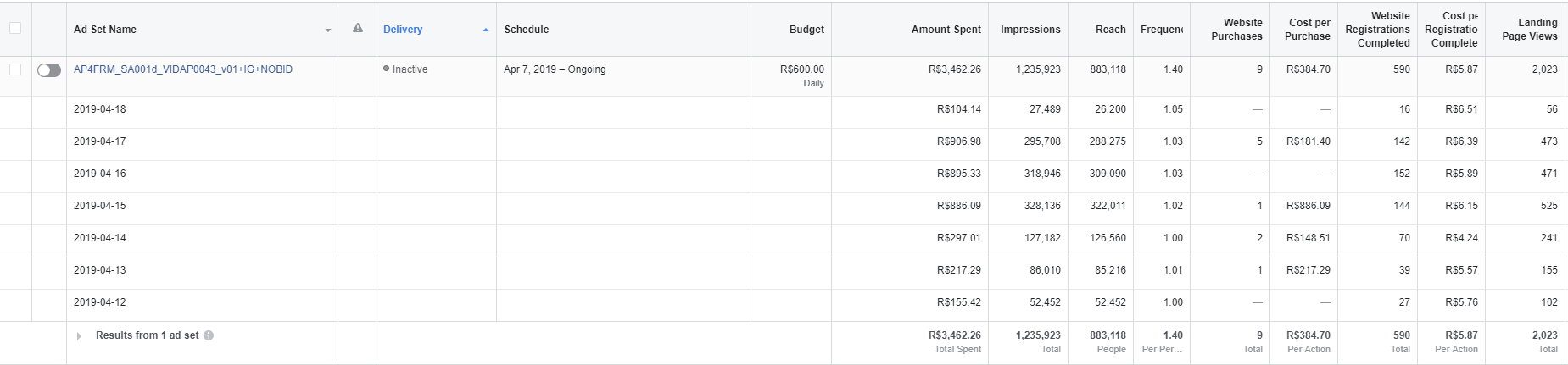The image size is (1568, 365).
Task: Click the Impressions column header
Action: (1030, 30)
